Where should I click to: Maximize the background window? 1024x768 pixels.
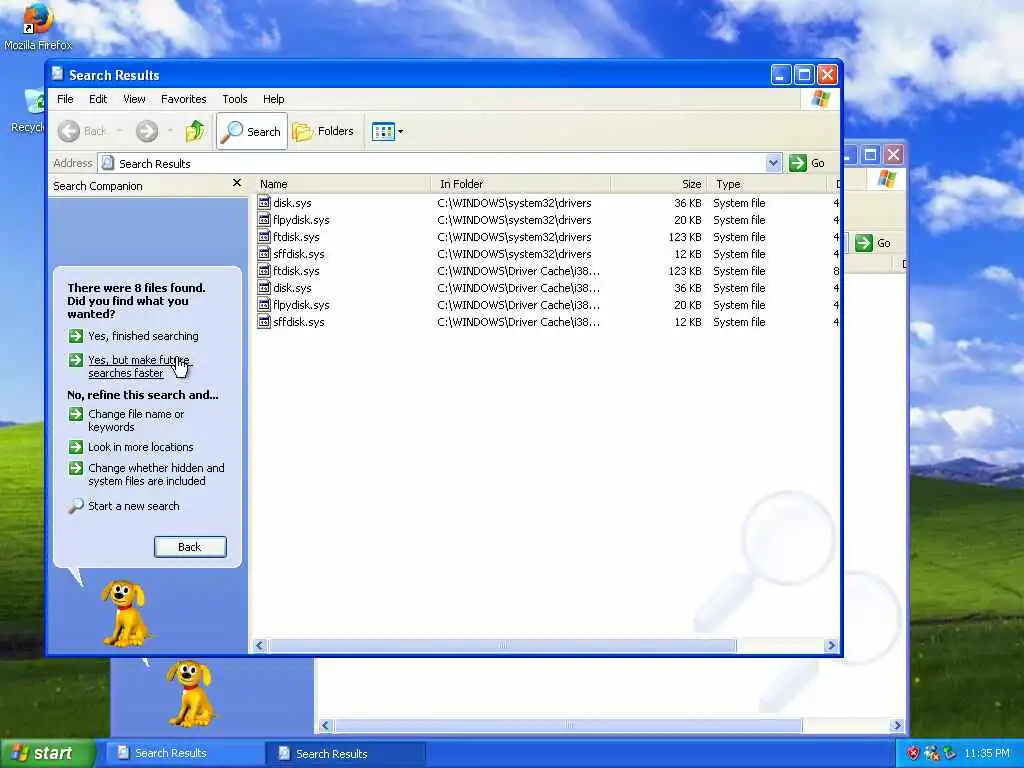point(870,155)
